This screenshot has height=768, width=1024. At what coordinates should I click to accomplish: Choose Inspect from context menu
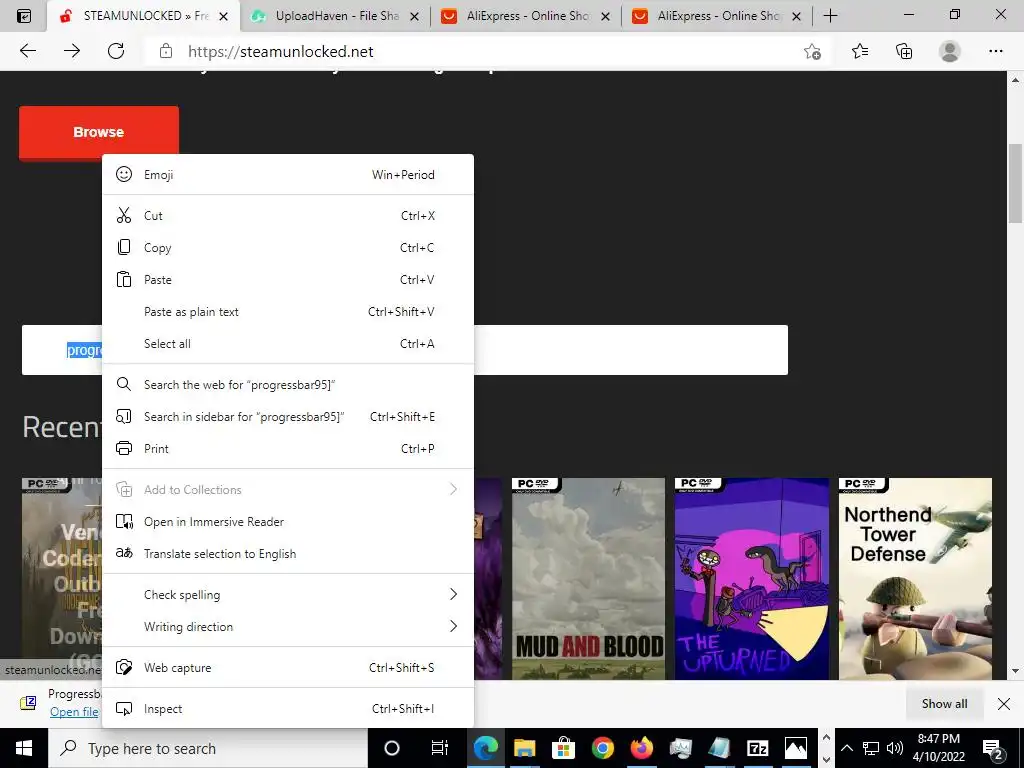(288, 709)
